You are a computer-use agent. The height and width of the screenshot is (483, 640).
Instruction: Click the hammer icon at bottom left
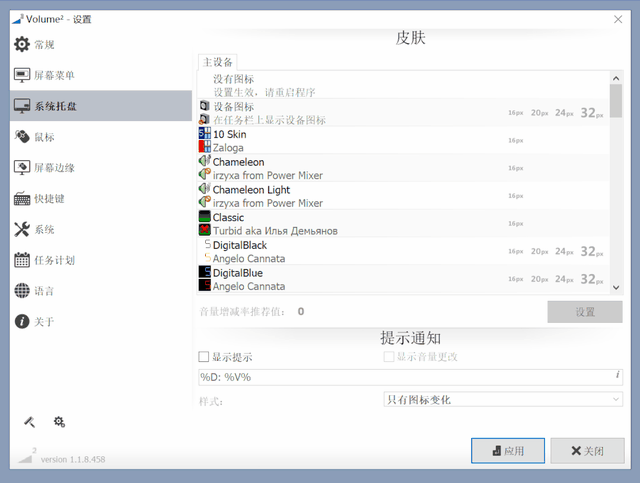(29, 422)
